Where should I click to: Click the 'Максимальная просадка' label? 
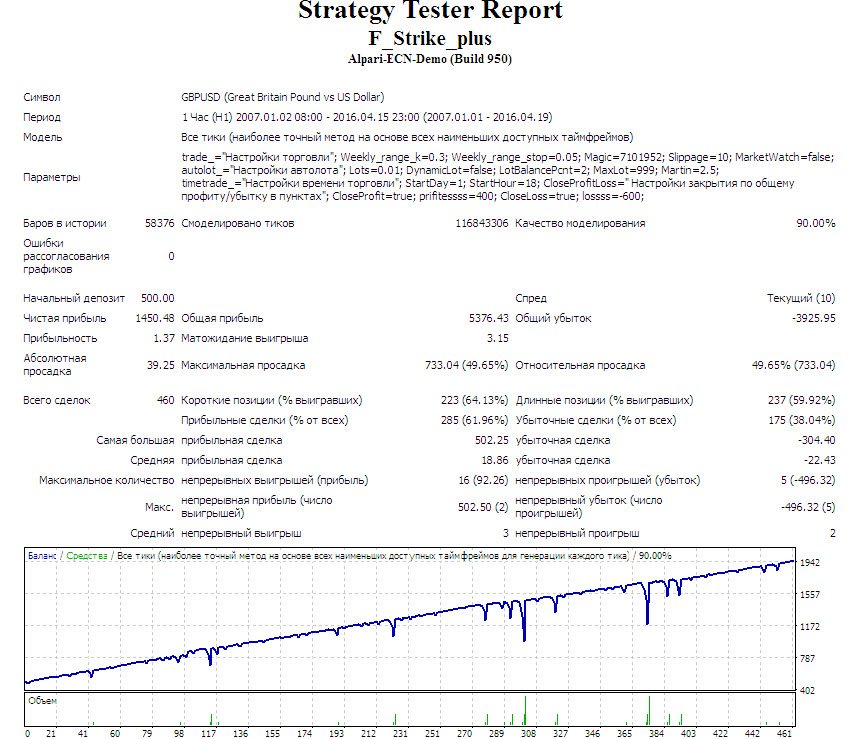point(243,366)
